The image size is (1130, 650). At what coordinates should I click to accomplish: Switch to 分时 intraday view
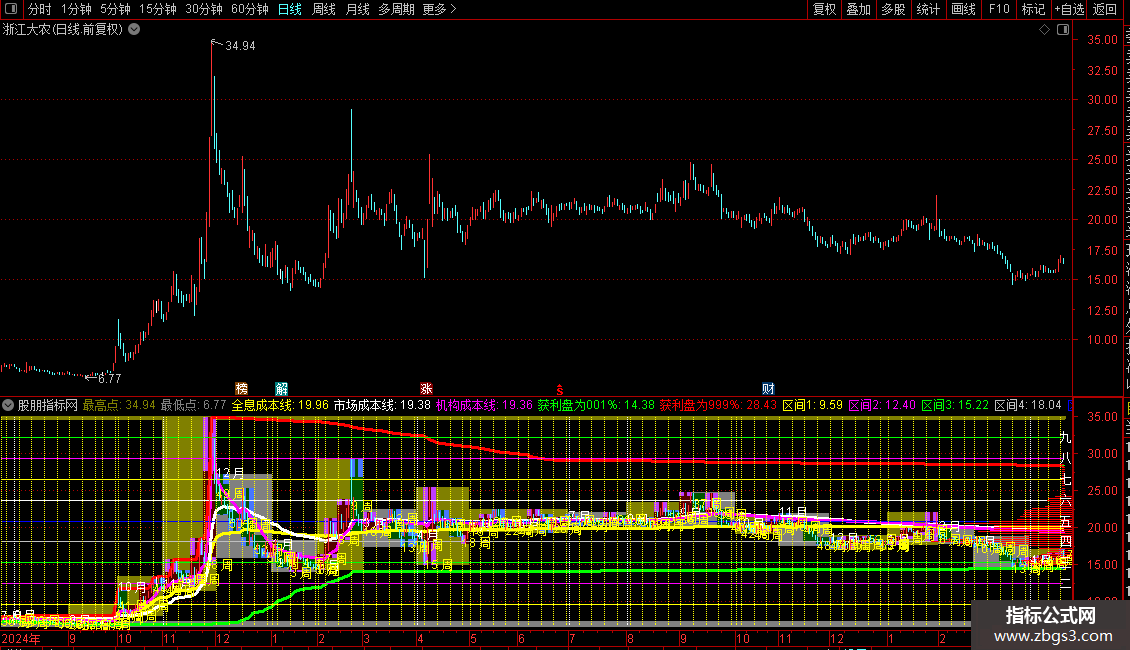(39, 10)
